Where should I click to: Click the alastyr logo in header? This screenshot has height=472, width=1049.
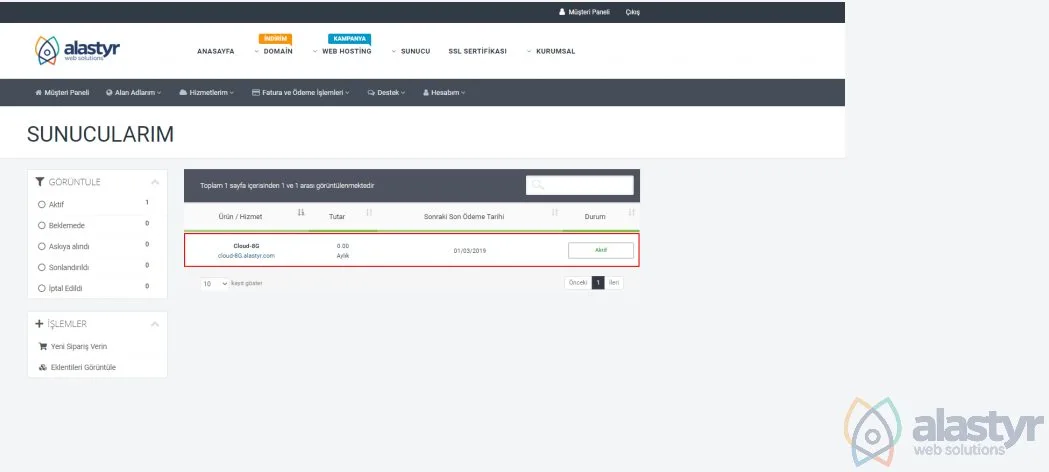coord(77,51)
